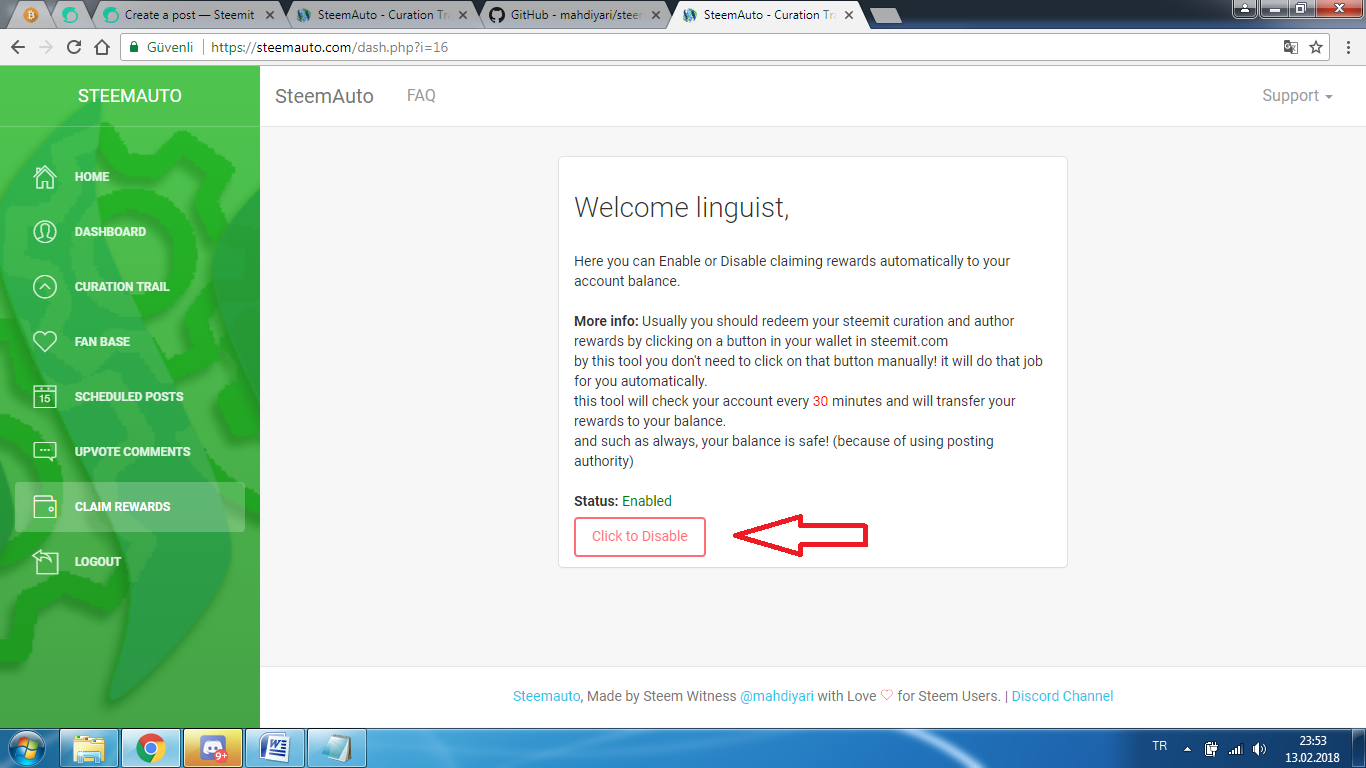Click the Dashboard user icon
This screenshot has height=768, width=1366.
(x=45, y=232)
